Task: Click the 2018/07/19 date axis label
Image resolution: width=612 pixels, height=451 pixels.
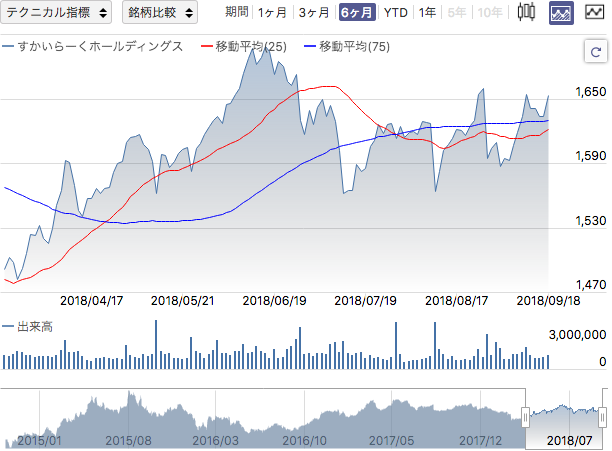Action: [365, 300]
